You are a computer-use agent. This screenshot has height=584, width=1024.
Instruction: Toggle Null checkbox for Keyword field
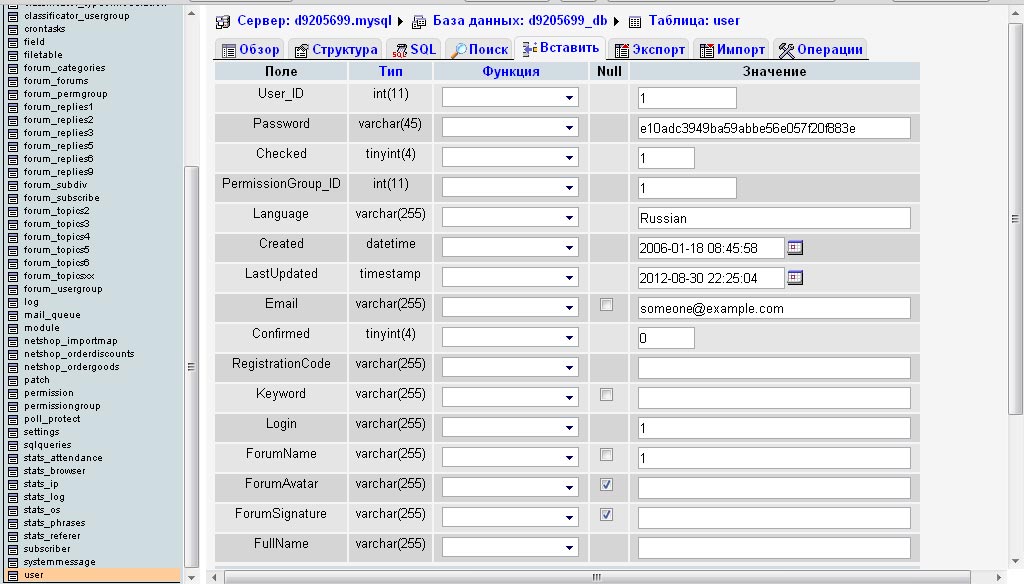click(x=606, y=395)
